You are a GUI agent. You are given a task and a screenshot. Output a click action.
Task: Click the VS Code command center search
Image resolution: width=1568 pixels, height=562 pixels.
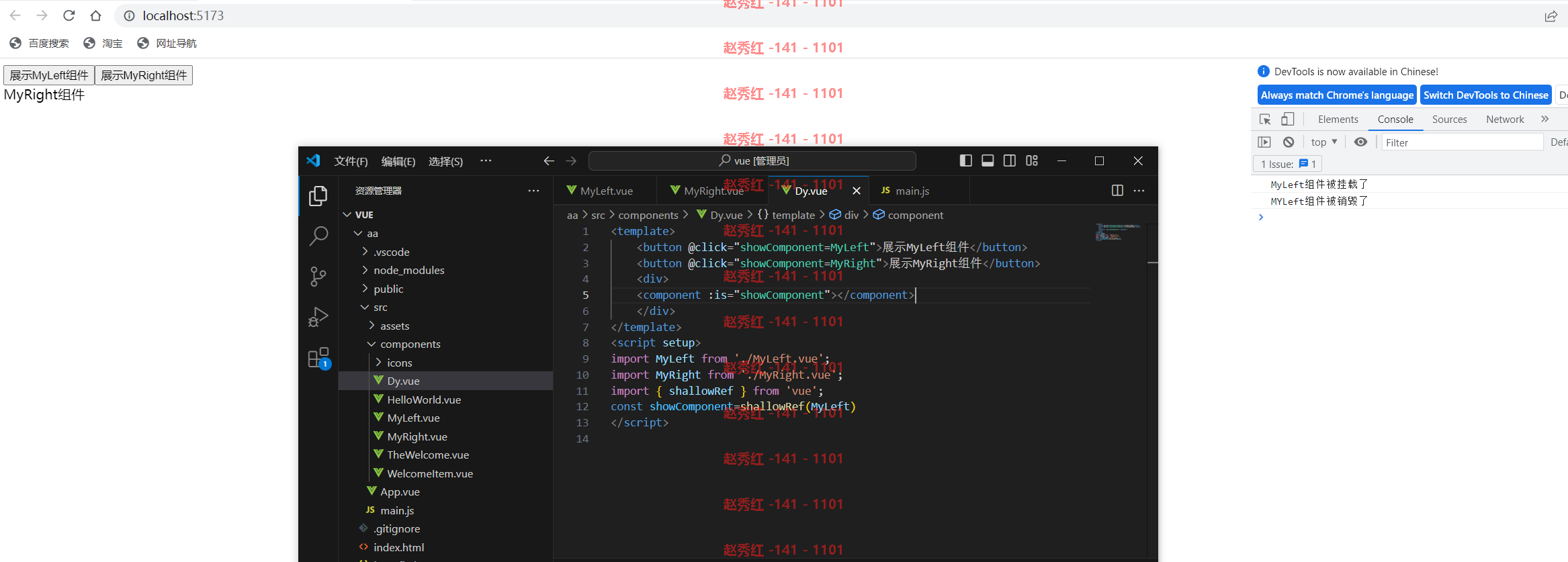752,161
